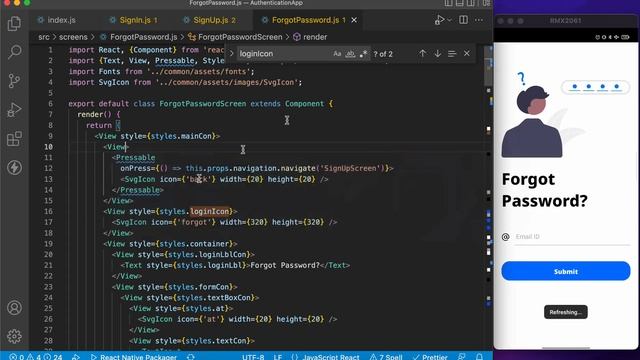Click the at-sign icon in Email field
This screenshot has height=360, width=640.
[505, 237]
